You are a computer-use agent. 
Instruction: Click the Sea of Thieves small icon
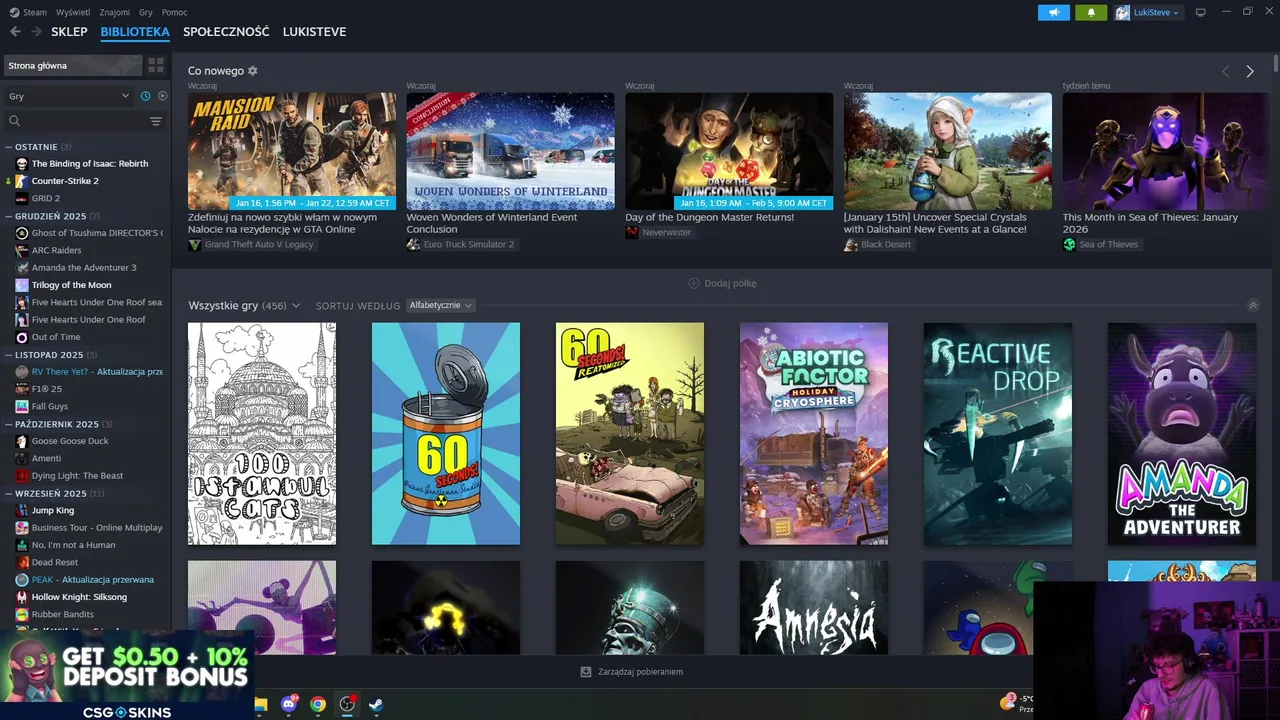[x=1069, y=245]
